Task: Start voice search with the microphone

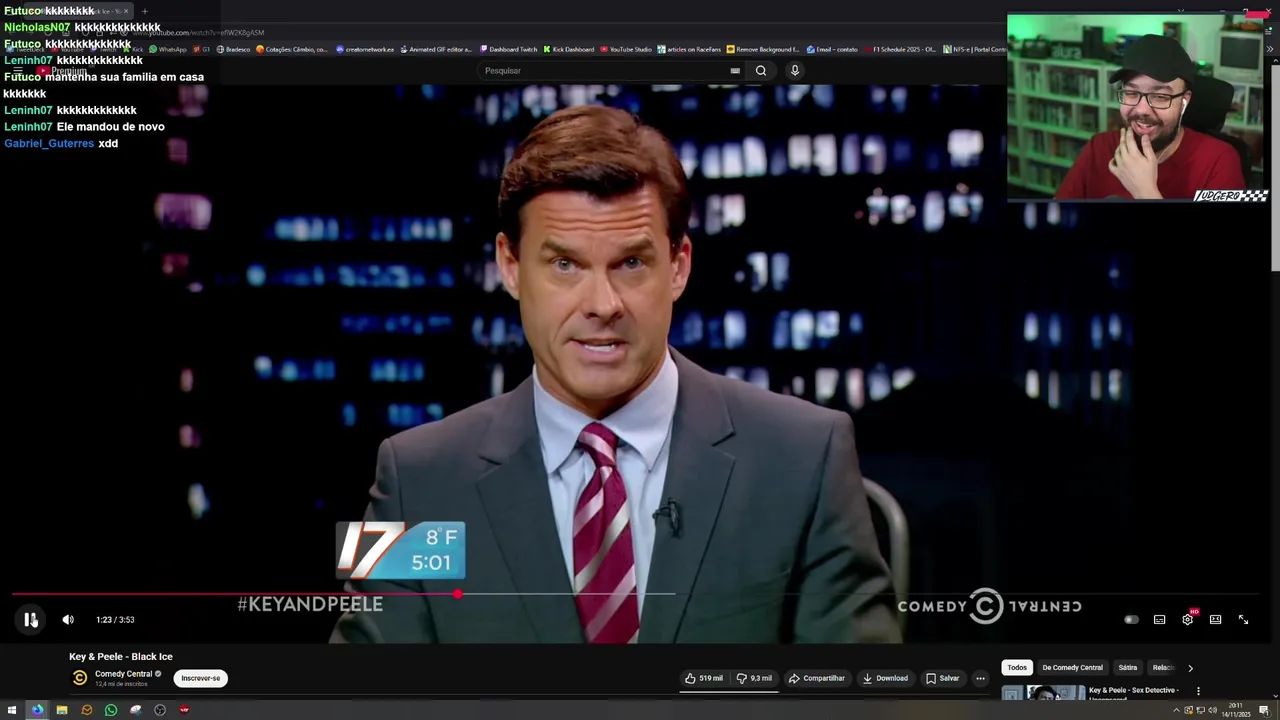Action: [795, 71]
